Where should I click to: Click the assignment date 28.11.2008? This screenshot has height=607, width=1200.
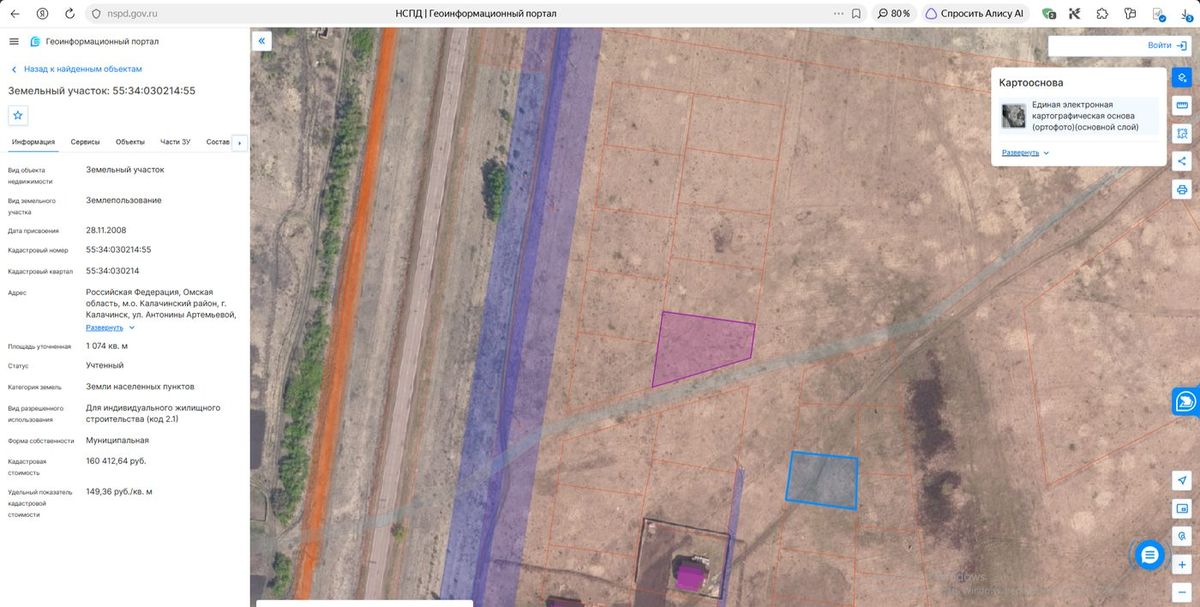click(x=106, y=231)
